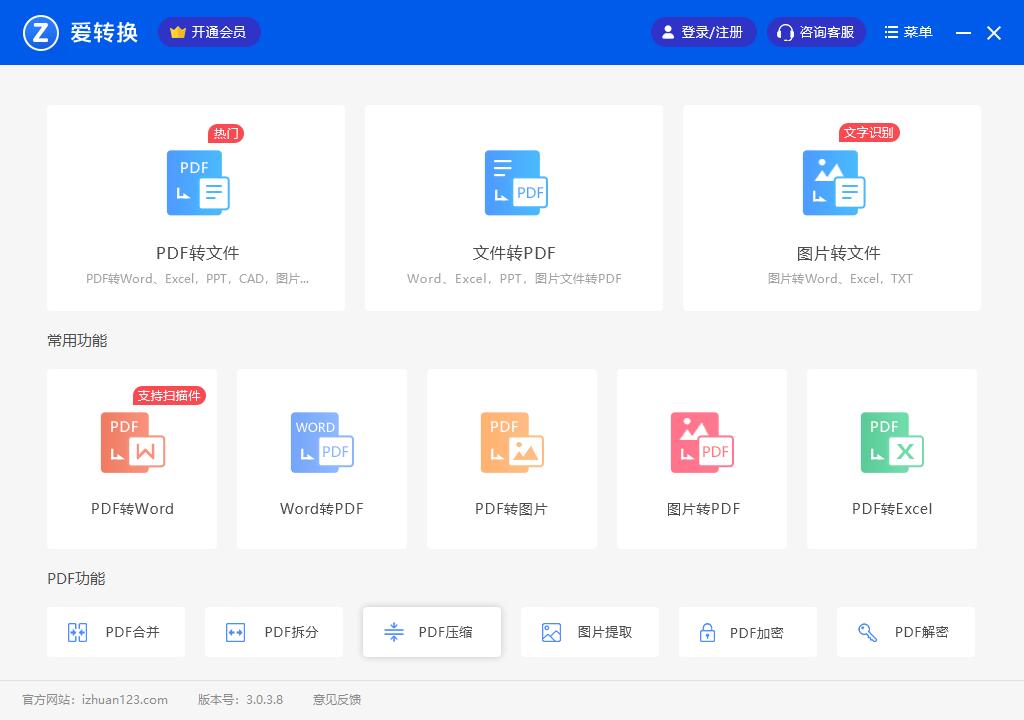Close the 爱转换 window
This screenshot has height=720, width=1024.
994,33
